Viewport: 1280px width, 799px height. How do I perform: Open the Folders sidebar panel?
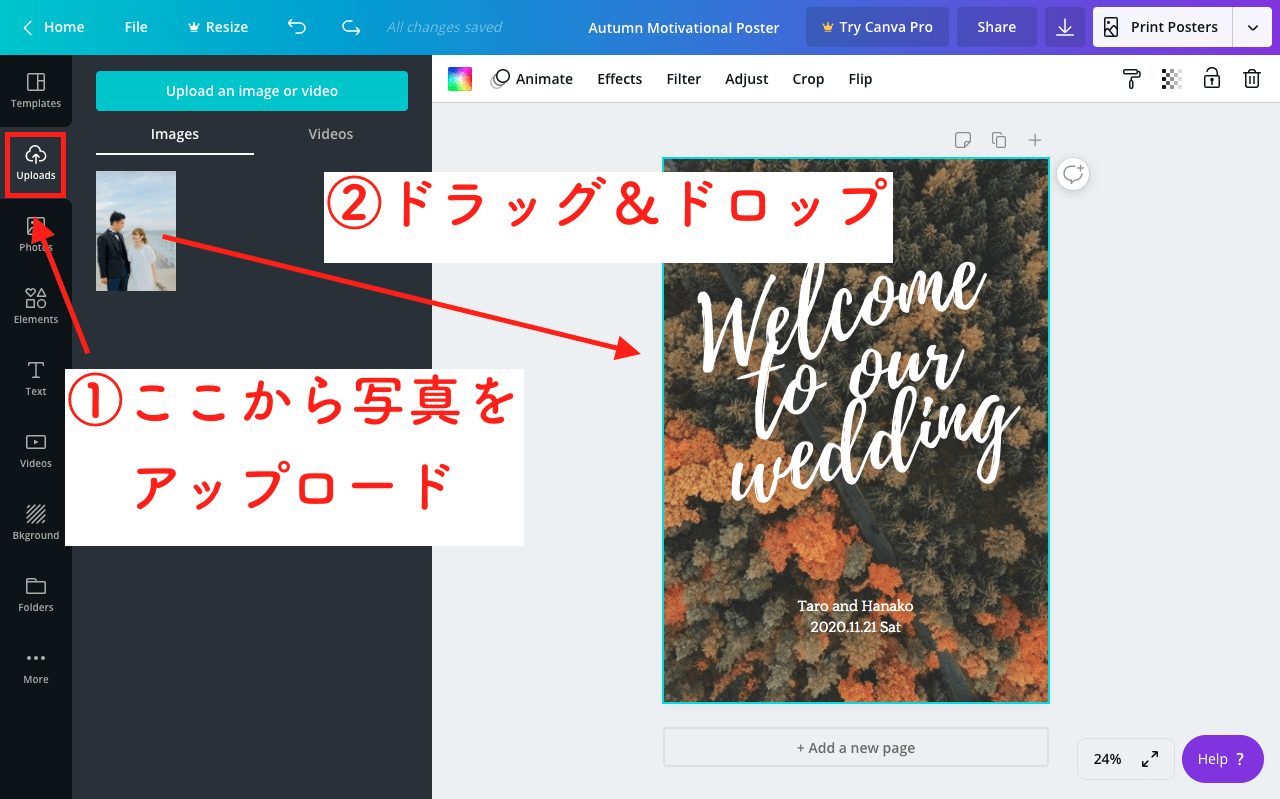pyautogui.click(x=36, y=594)
